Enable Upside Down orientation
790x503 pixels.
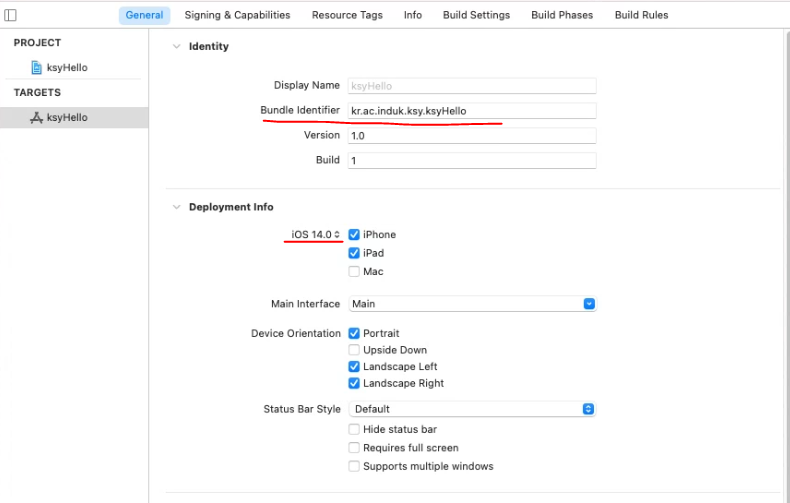tap(354, 350)
